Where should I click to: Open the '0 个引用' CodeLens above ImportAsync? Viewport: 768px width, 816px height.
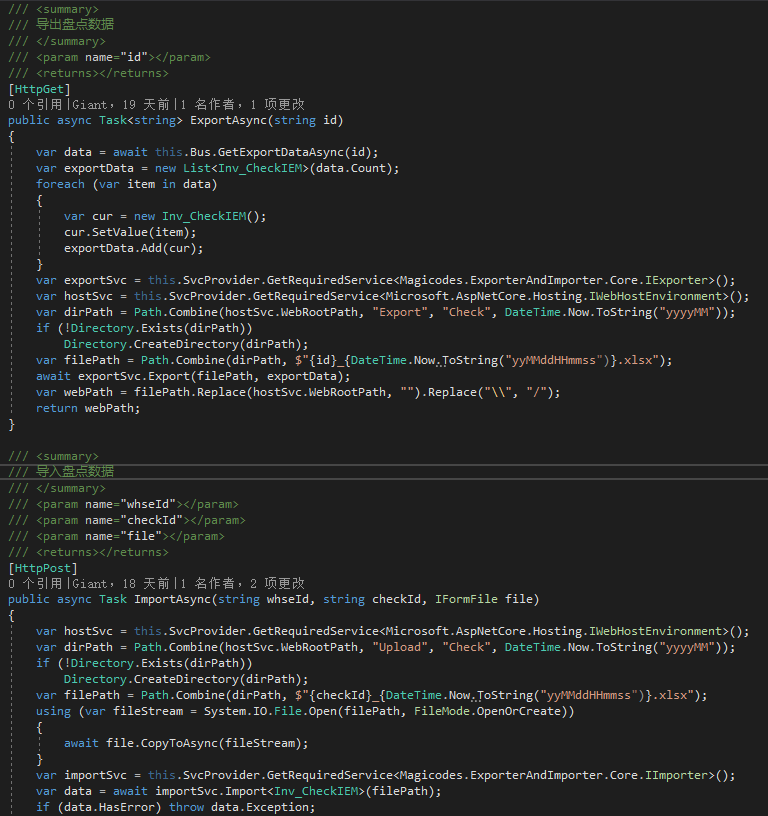(35, 583)
